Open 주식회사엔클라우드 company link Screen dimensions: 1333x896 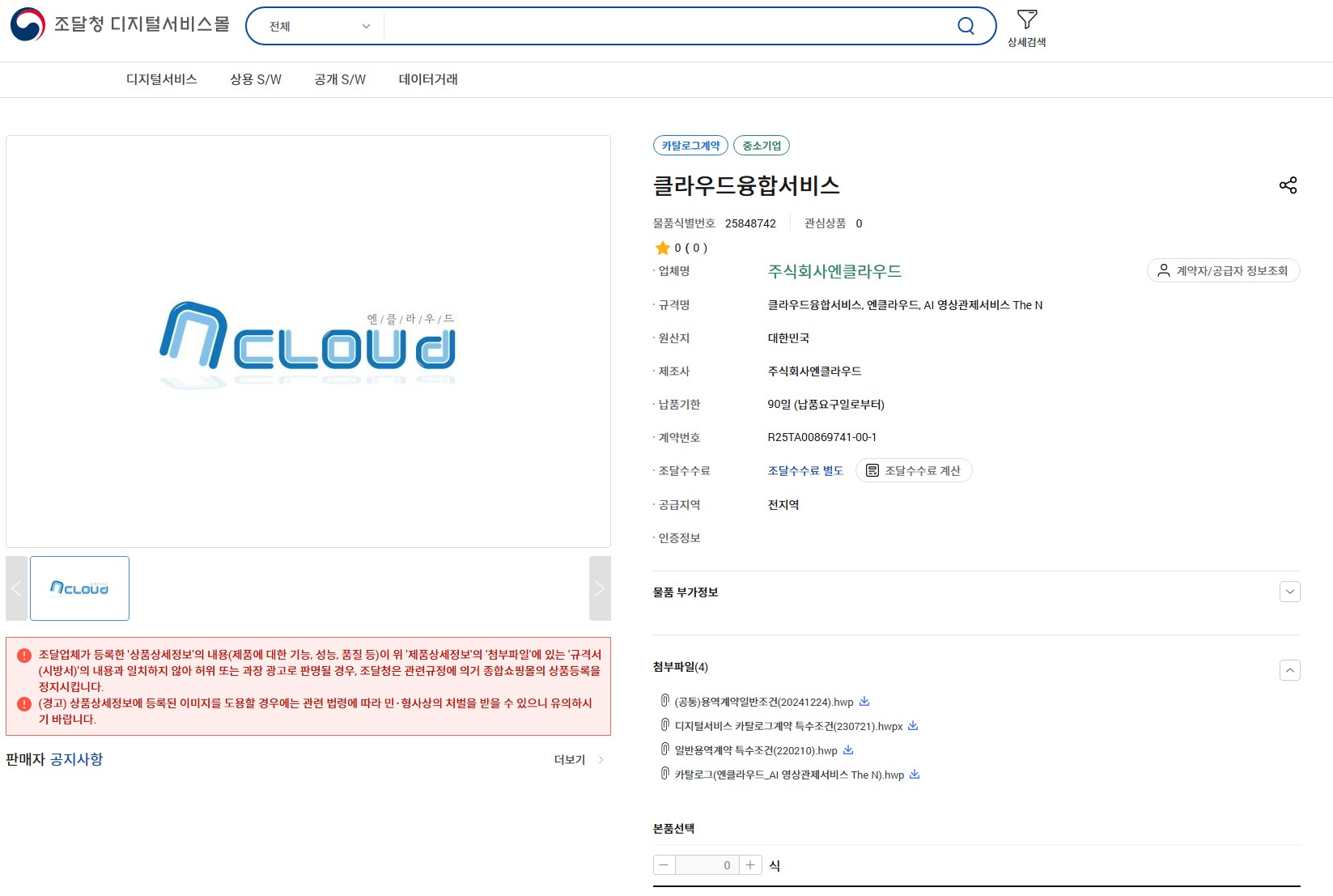tap(834, 271)
